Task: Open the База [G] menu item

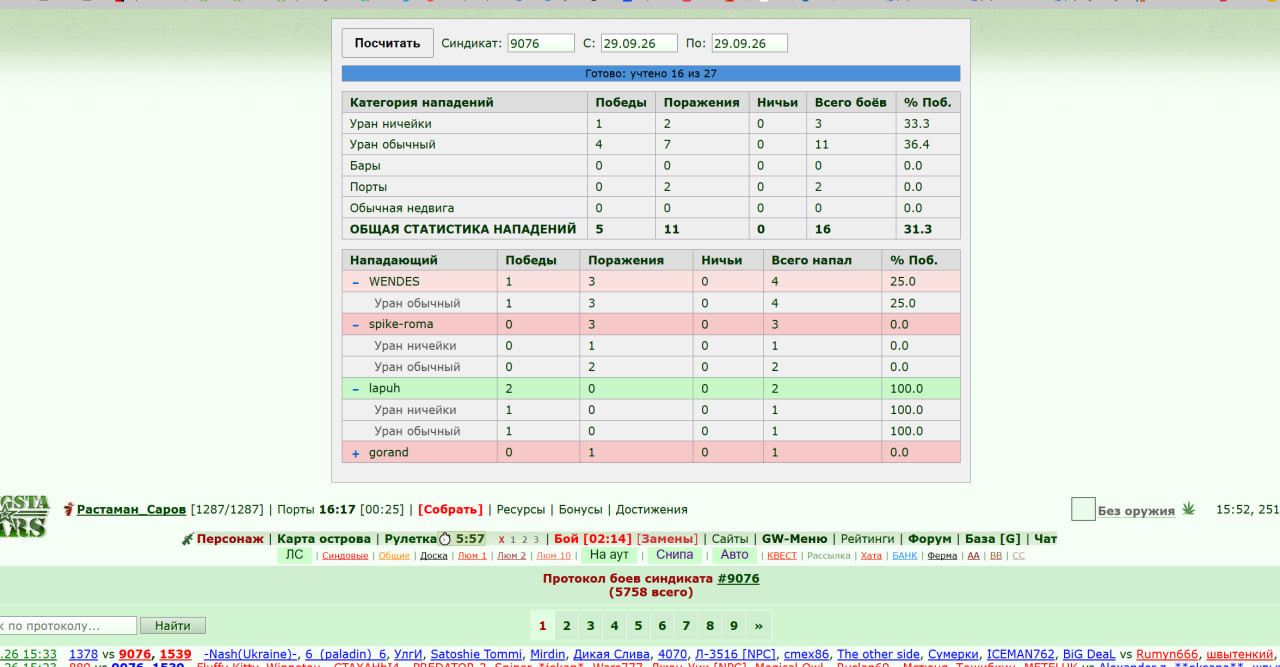Action: pos(993,539)
